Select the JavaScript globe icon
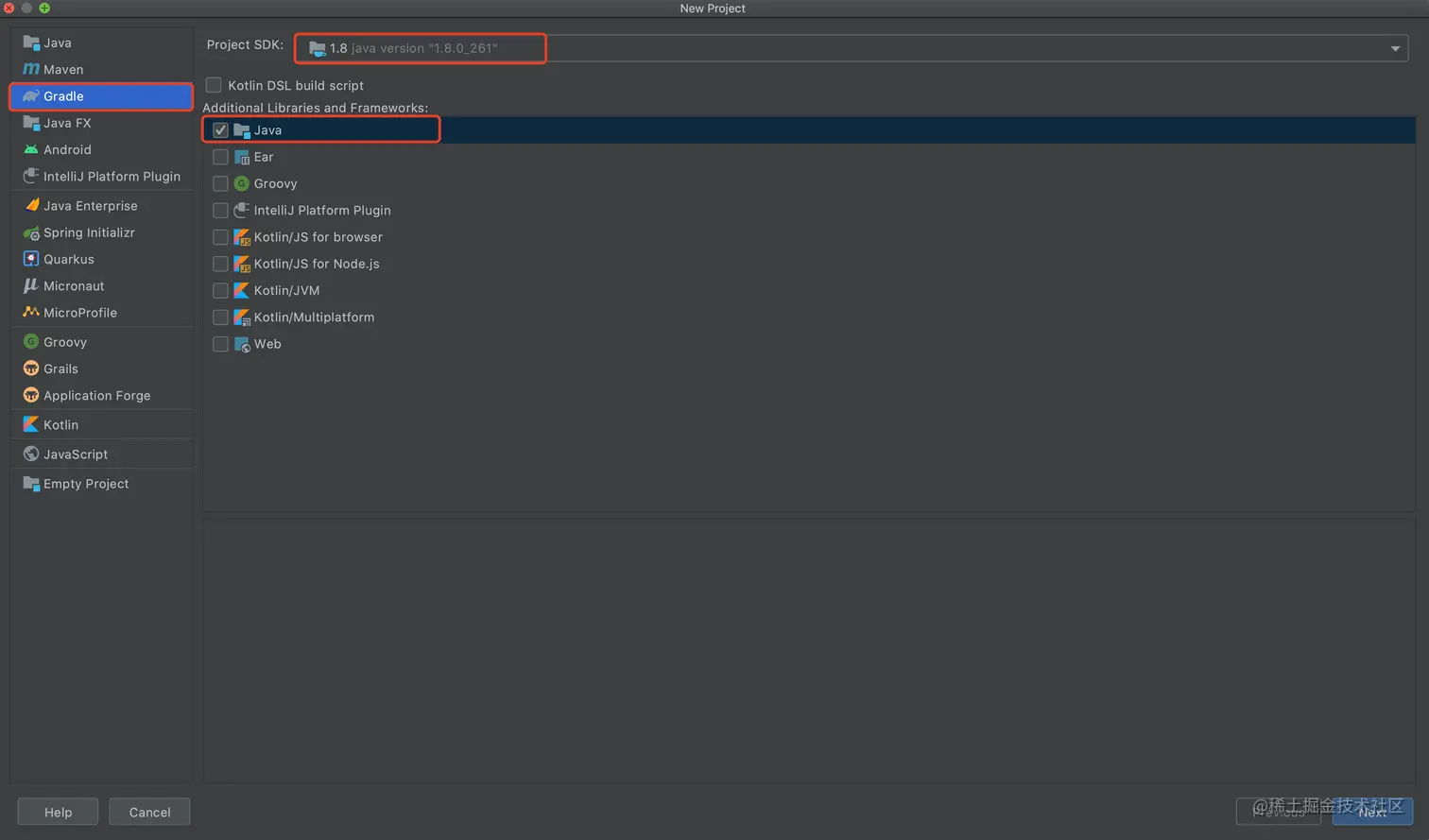 (31, 454)
